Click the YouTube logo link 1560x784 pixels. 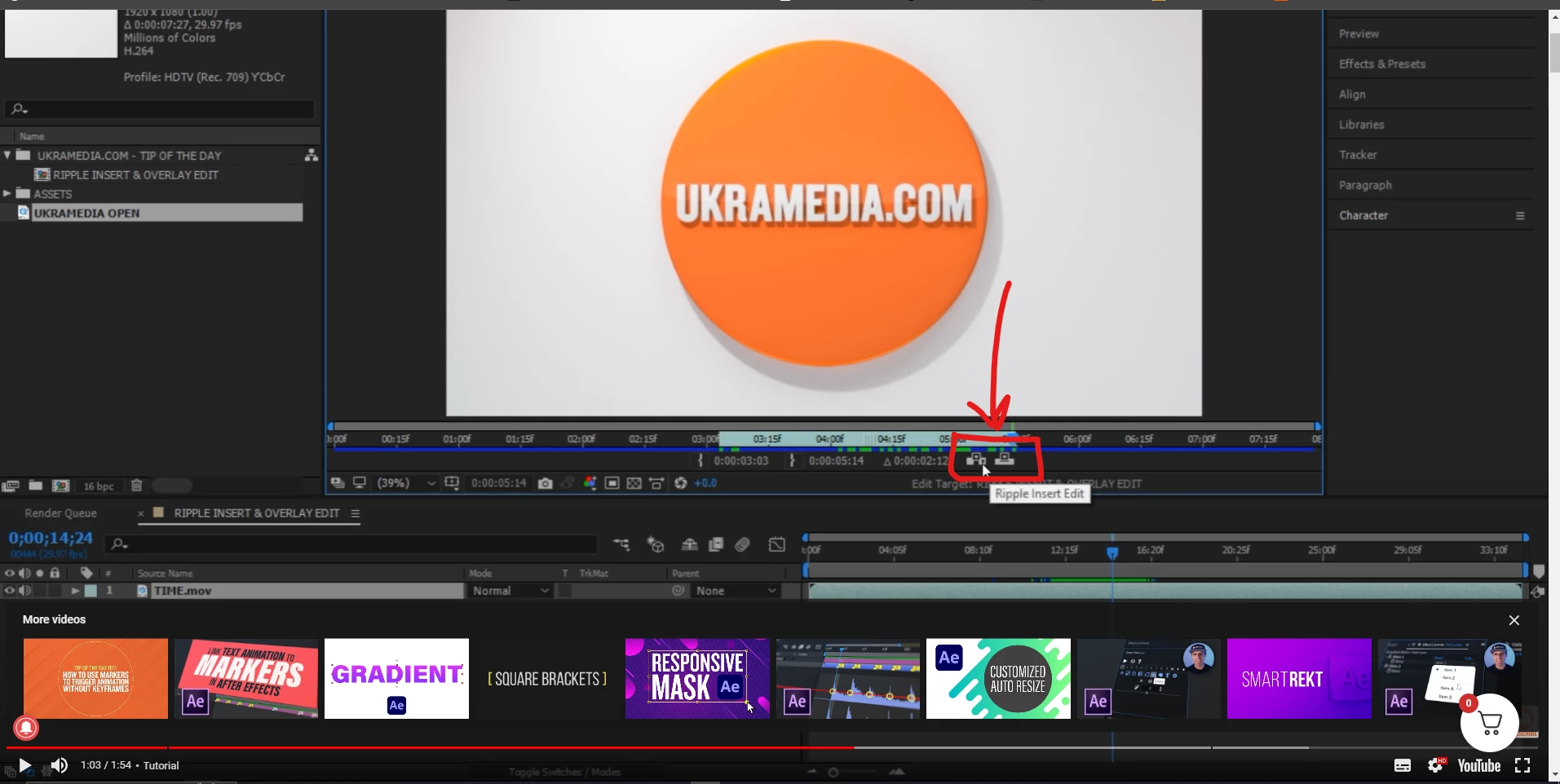tap(1479, 765)
